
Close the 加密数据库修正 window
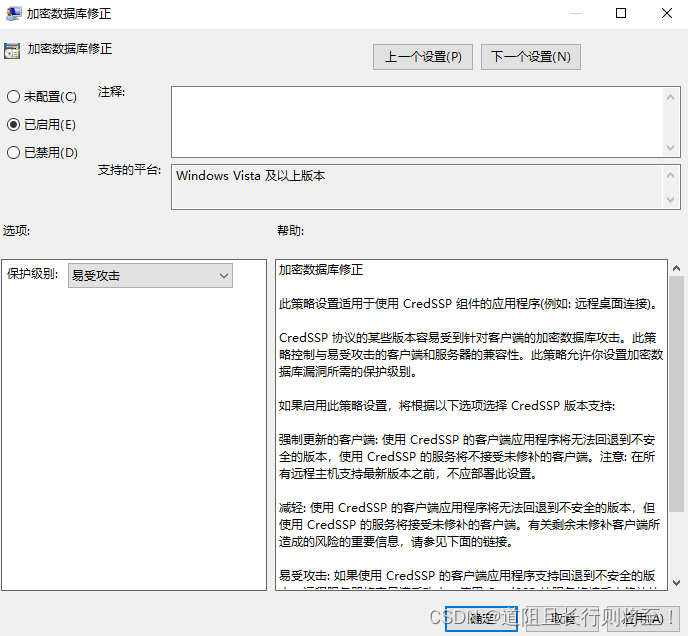coord(667,13)
